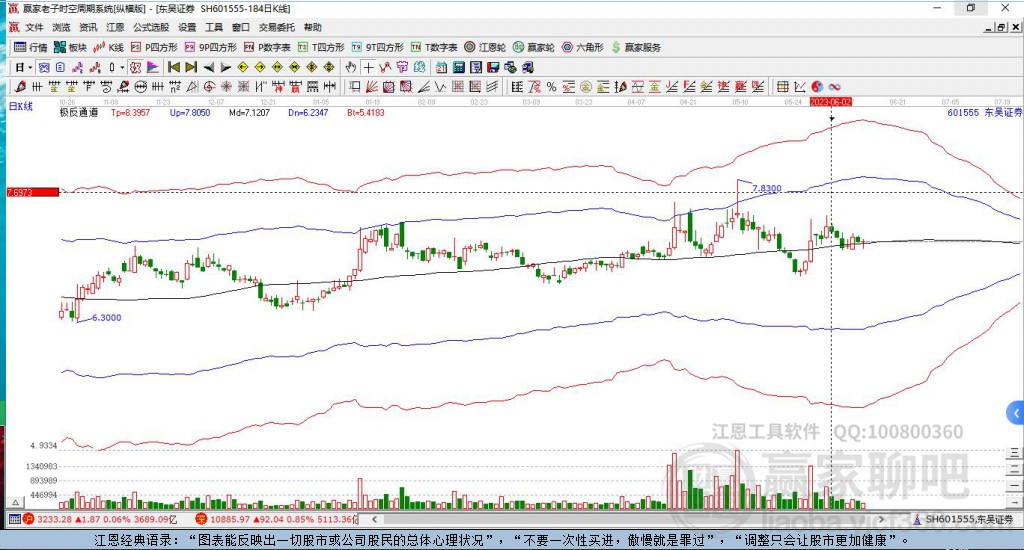Image resolution: width=1024 pixels, height=550 pixels.
Task: Open the 9T四方形 tool
Action: pyautogui.click(x=377, y=47)
